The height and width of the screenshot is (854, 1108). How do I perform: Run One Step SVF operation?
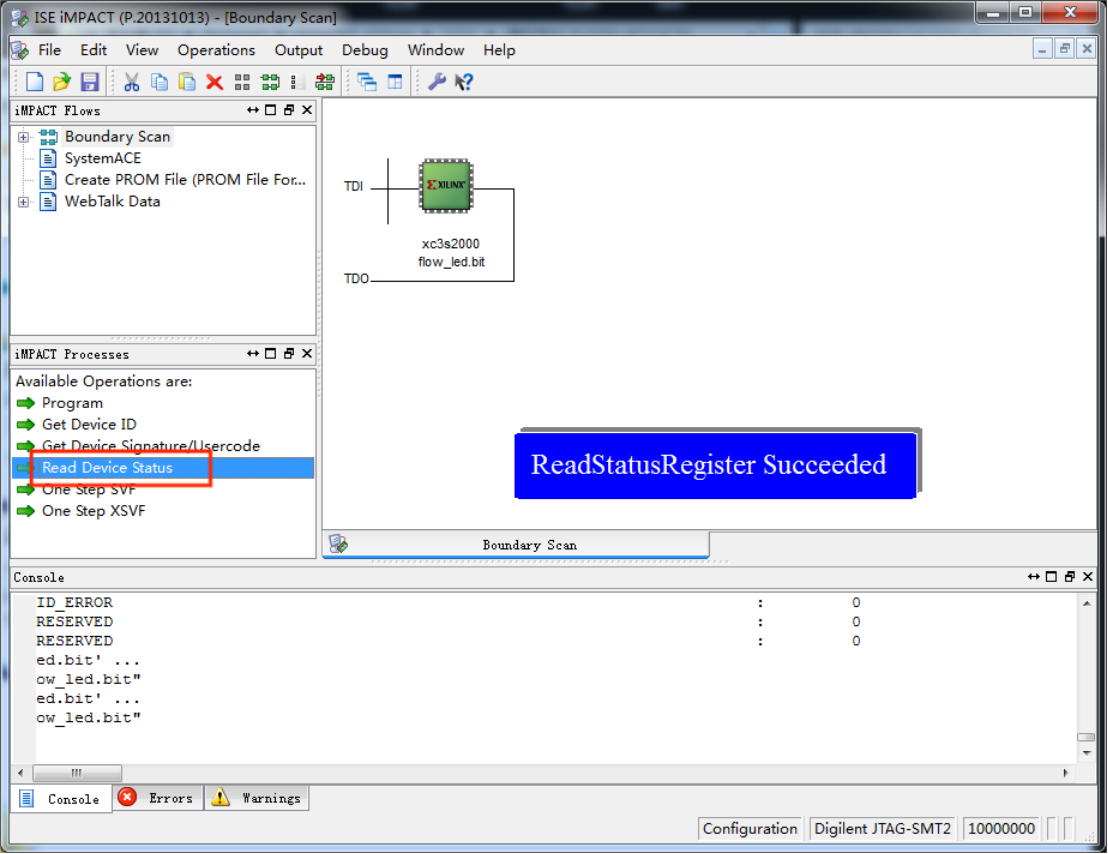click(x=88, y=490)
